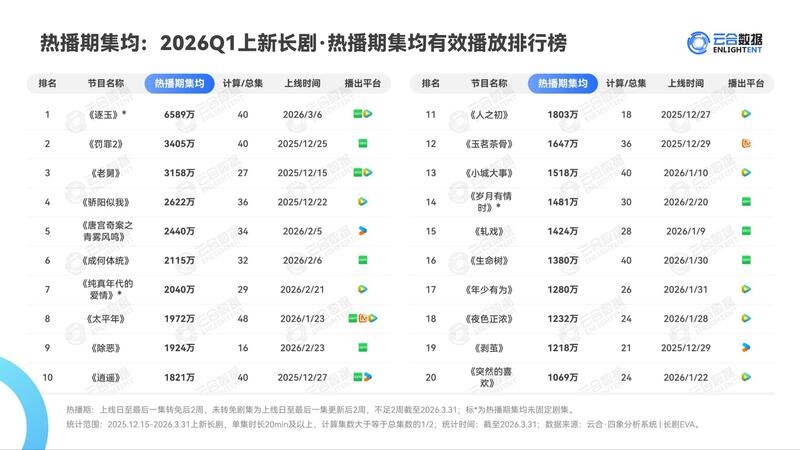
Task: Select the left table's blue 热播期集均 header
Action: click(x=180, y=84)
